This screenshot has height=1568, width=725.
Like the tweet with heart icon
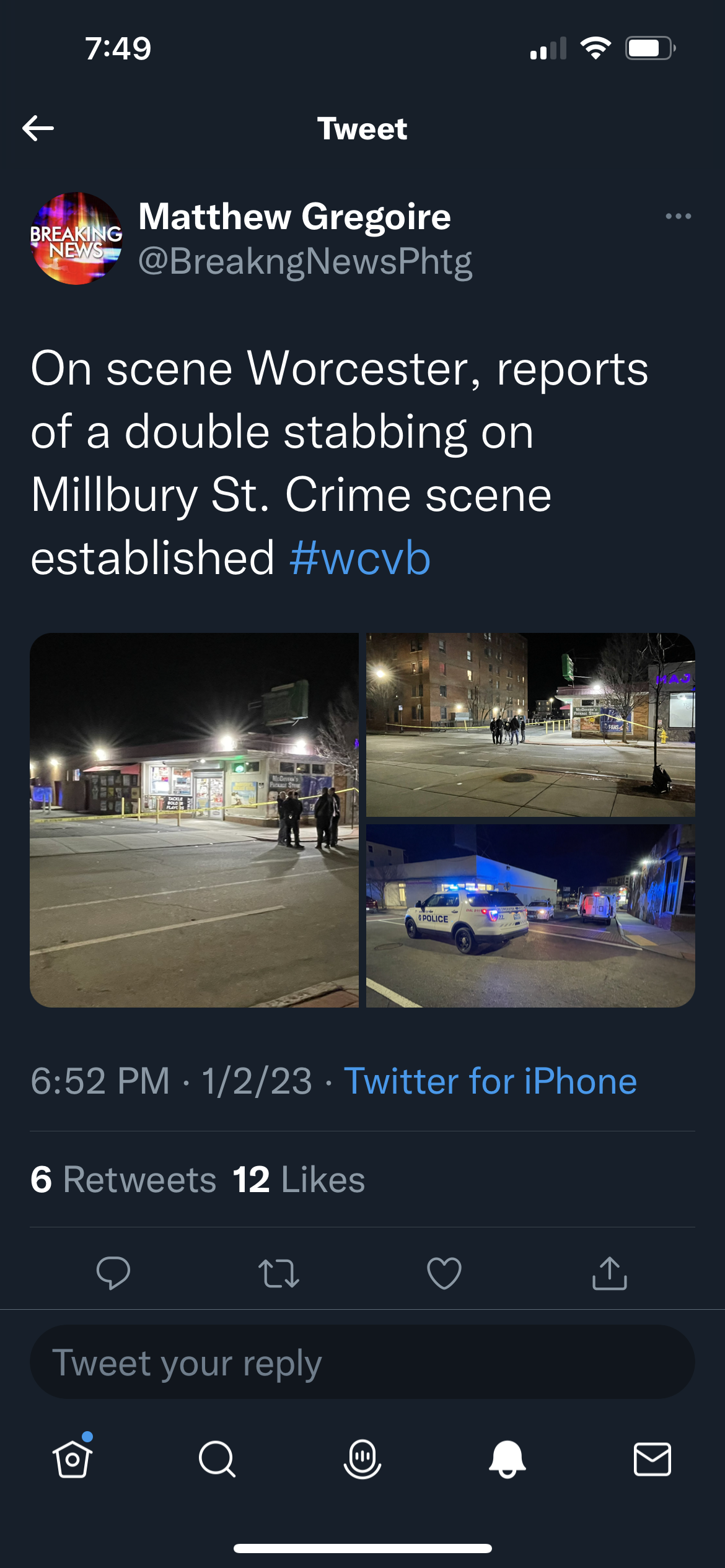pyautogui.click(x=444, y=1273)
